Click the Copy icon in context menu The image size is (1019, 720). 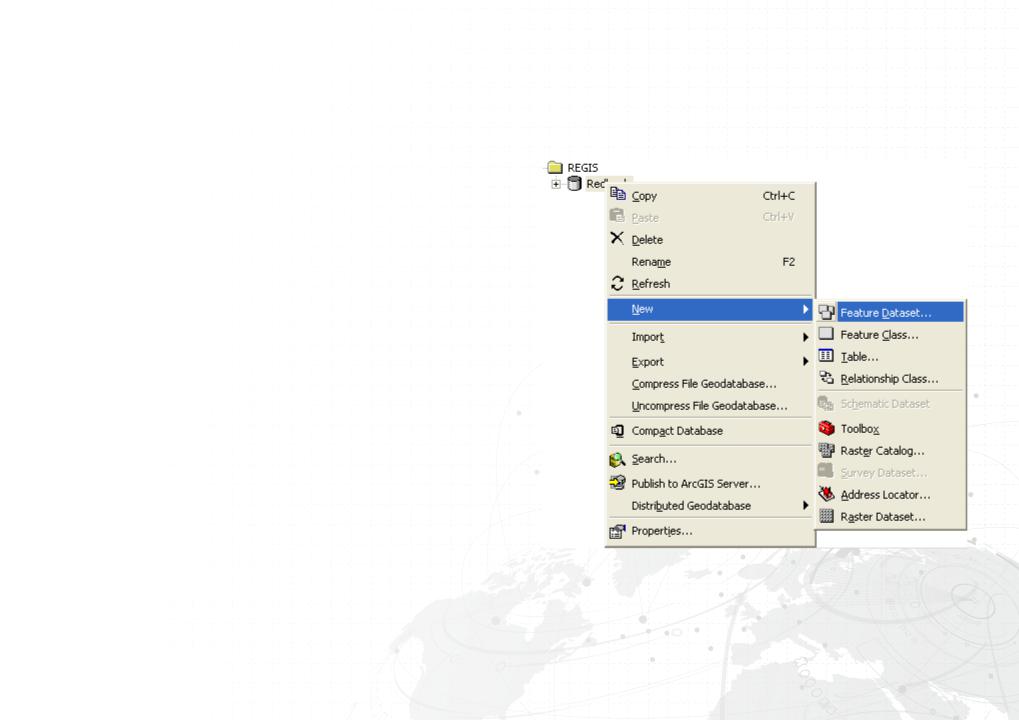coord(617,194)
